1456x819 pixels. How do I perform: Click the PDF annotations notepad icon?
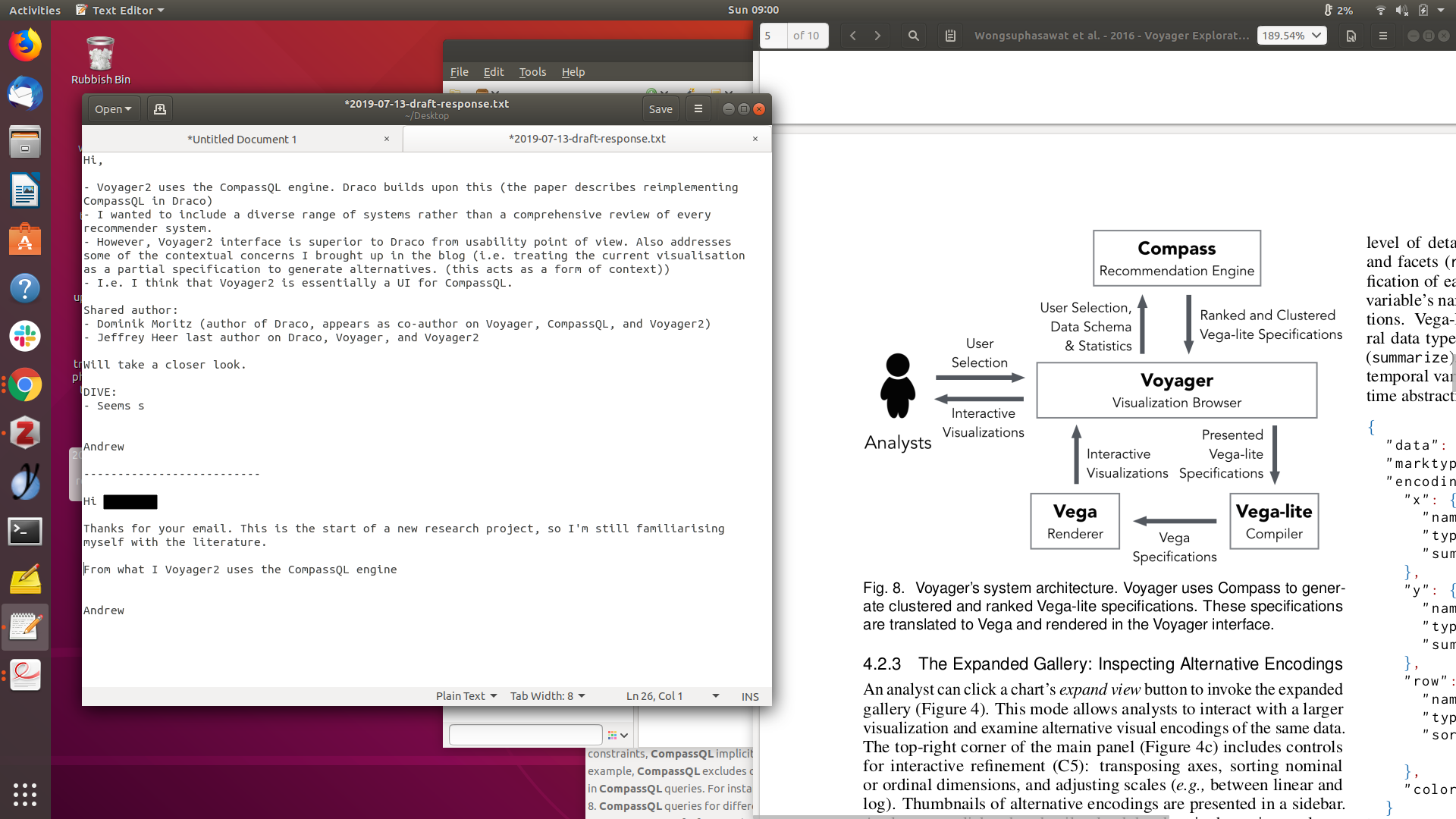(949, 36)
